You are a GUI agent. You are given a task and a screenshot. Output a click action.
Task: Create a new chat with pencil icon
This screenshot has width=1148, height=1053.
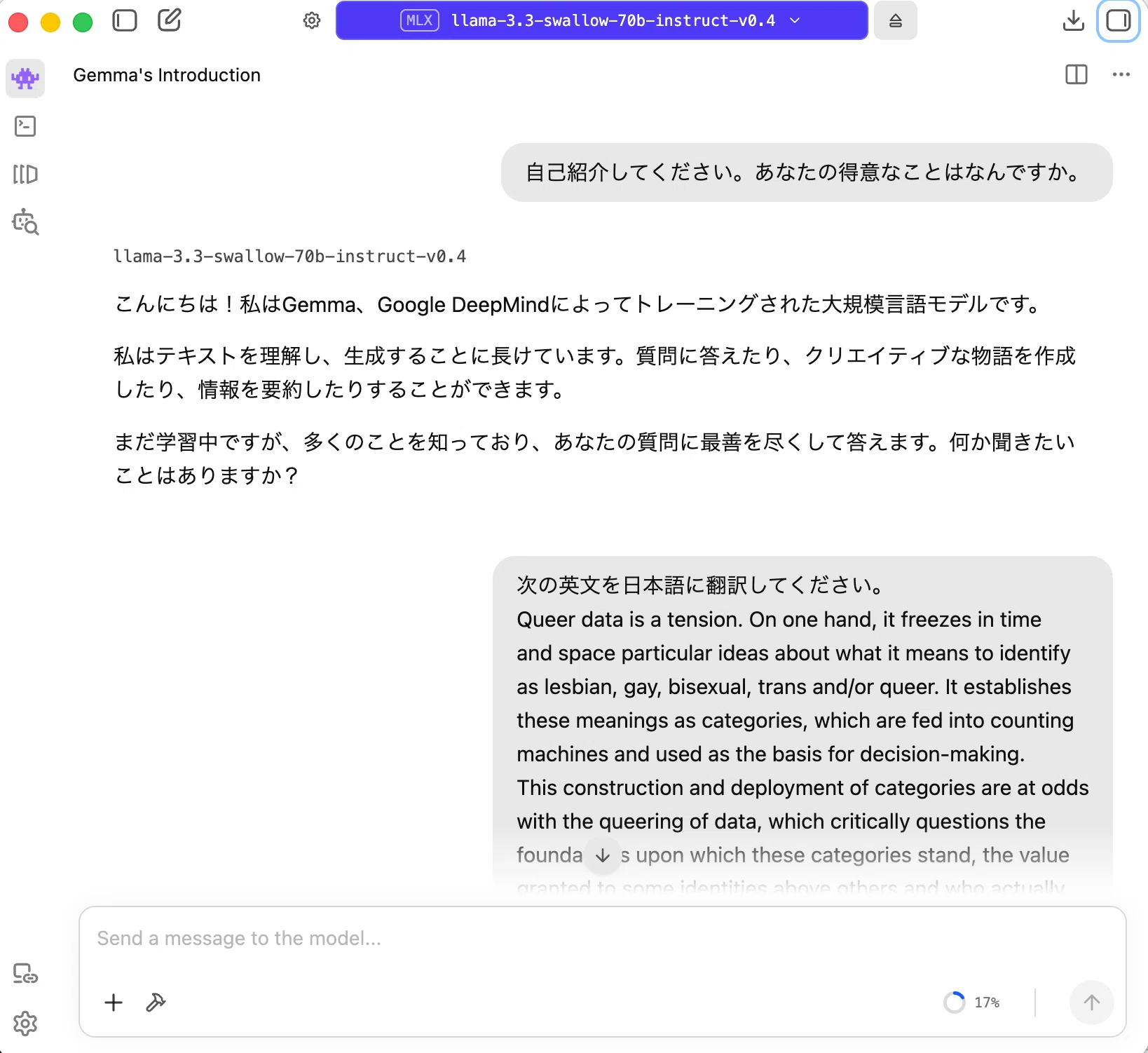(170, 20)
